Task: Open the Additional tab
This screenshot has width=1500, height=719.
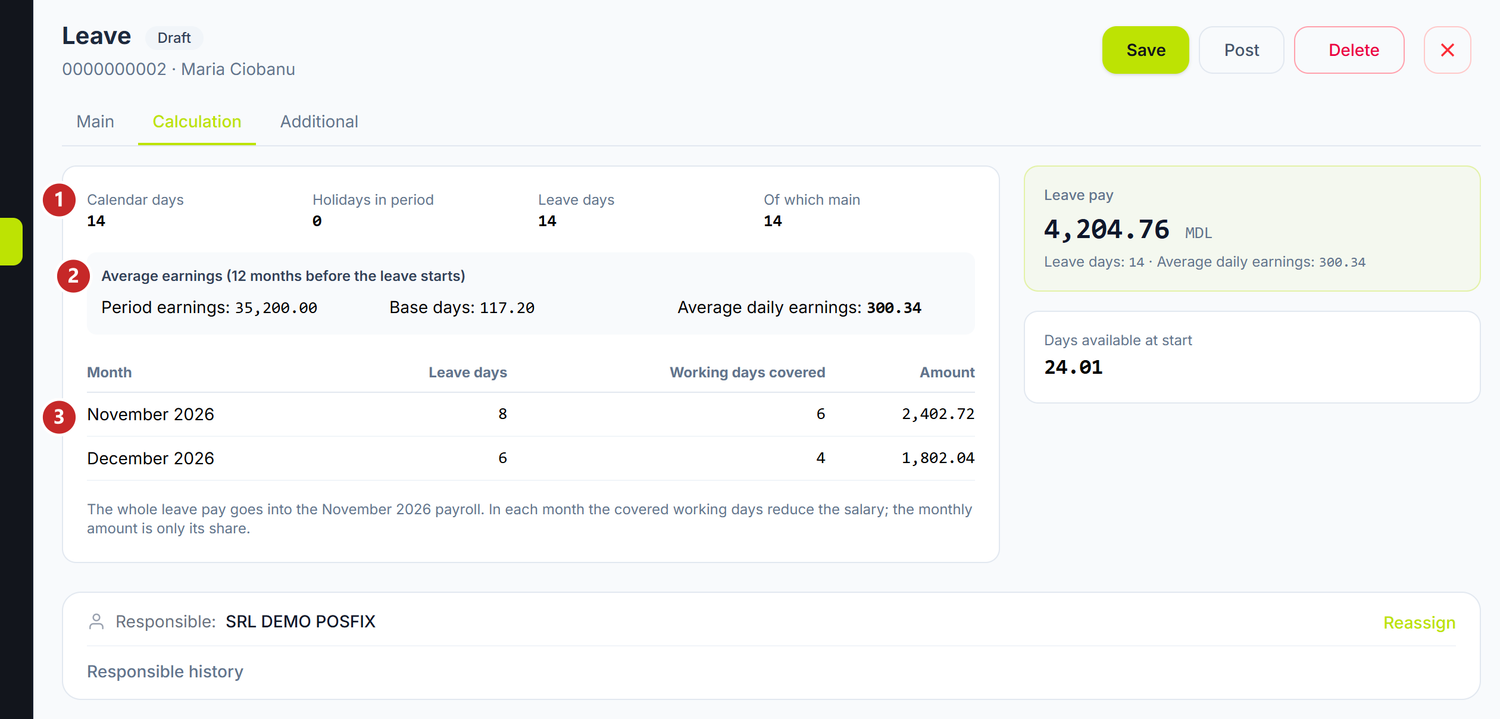Action: point(319,122)
